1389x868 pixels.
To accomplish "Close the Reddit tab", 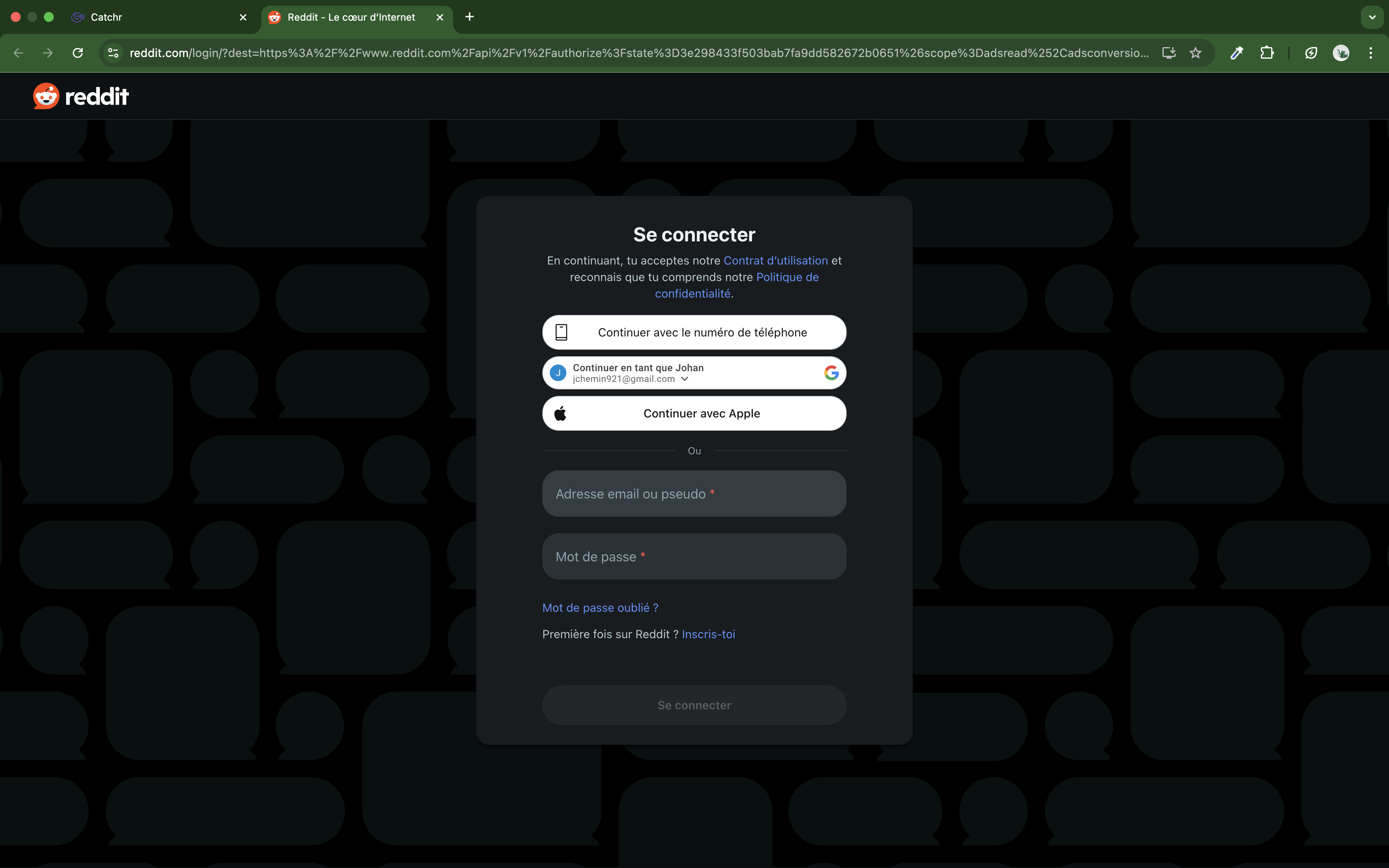I will click(x=440, y=17).
